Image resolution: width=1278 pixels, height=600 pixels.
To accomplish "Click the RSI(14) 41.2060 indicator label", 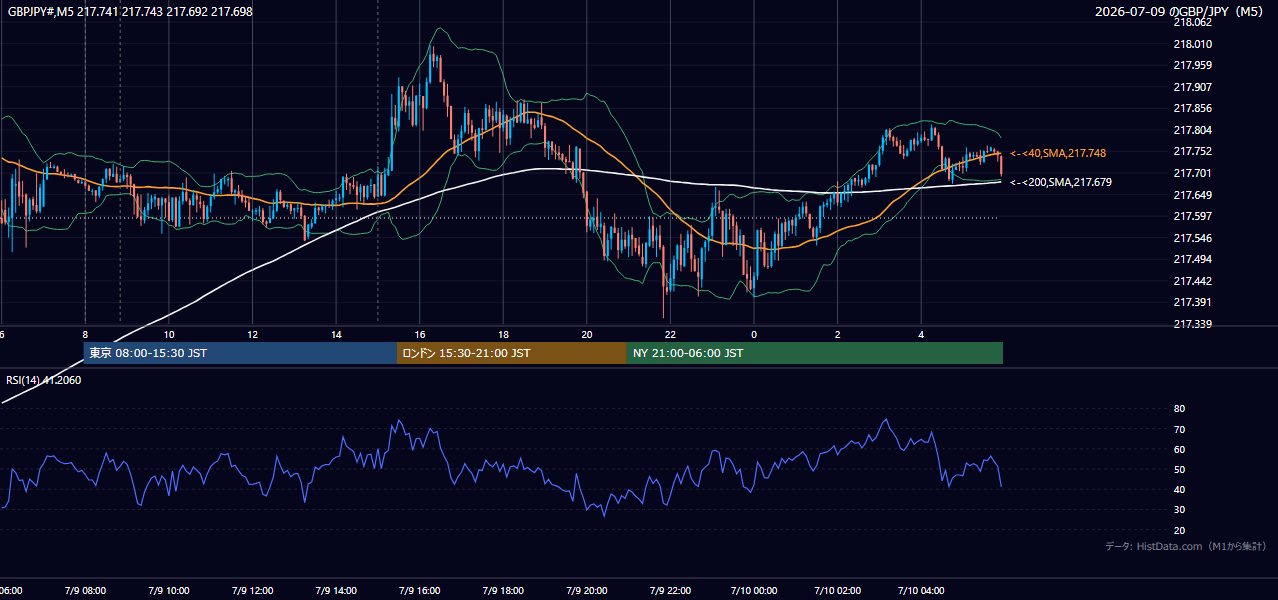I will tap(44, 380).
